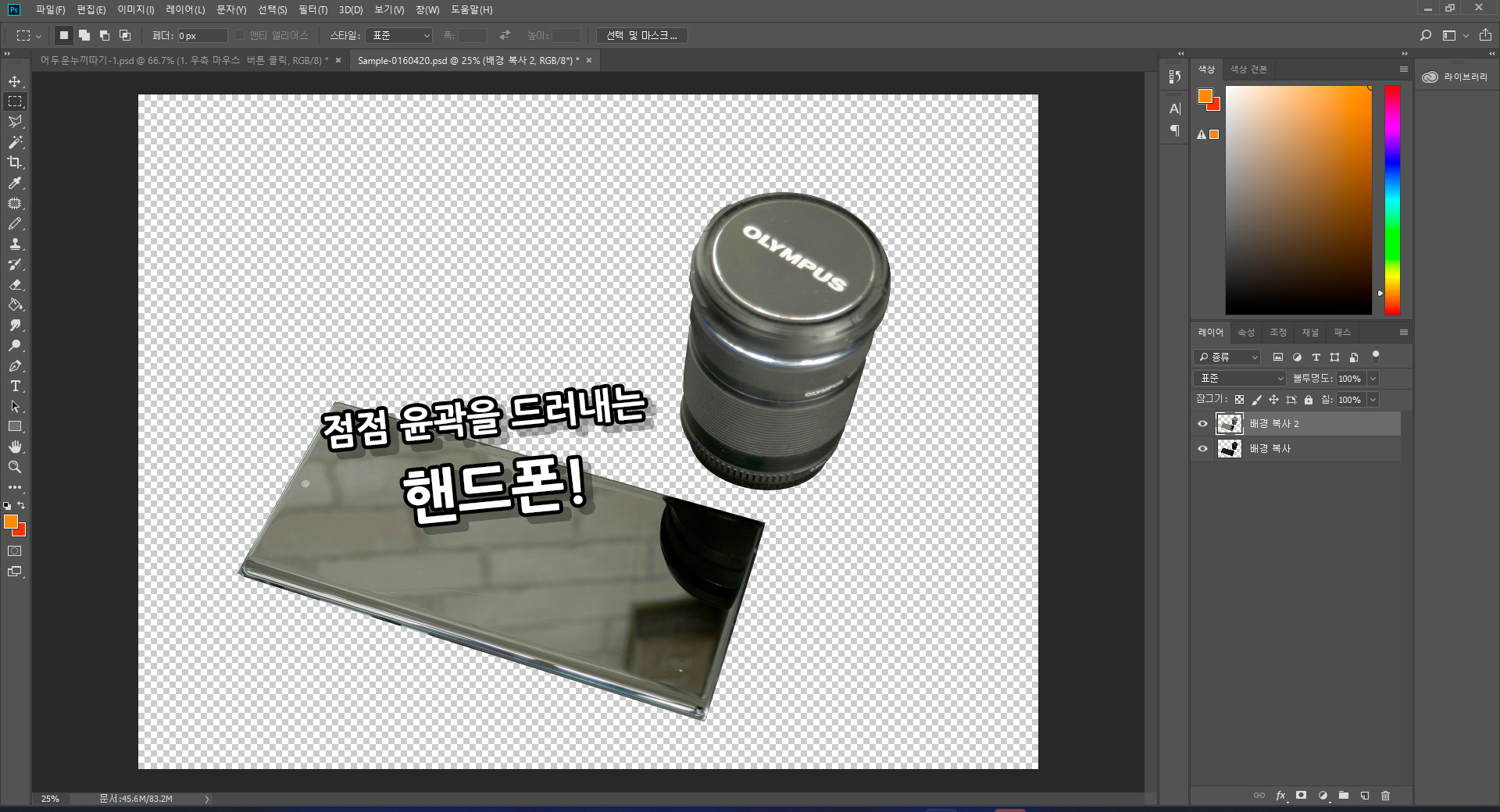This screenshot has height=812, width=1500.
Task: Select the Paint Bucket tool
Action: coord(15,304)
